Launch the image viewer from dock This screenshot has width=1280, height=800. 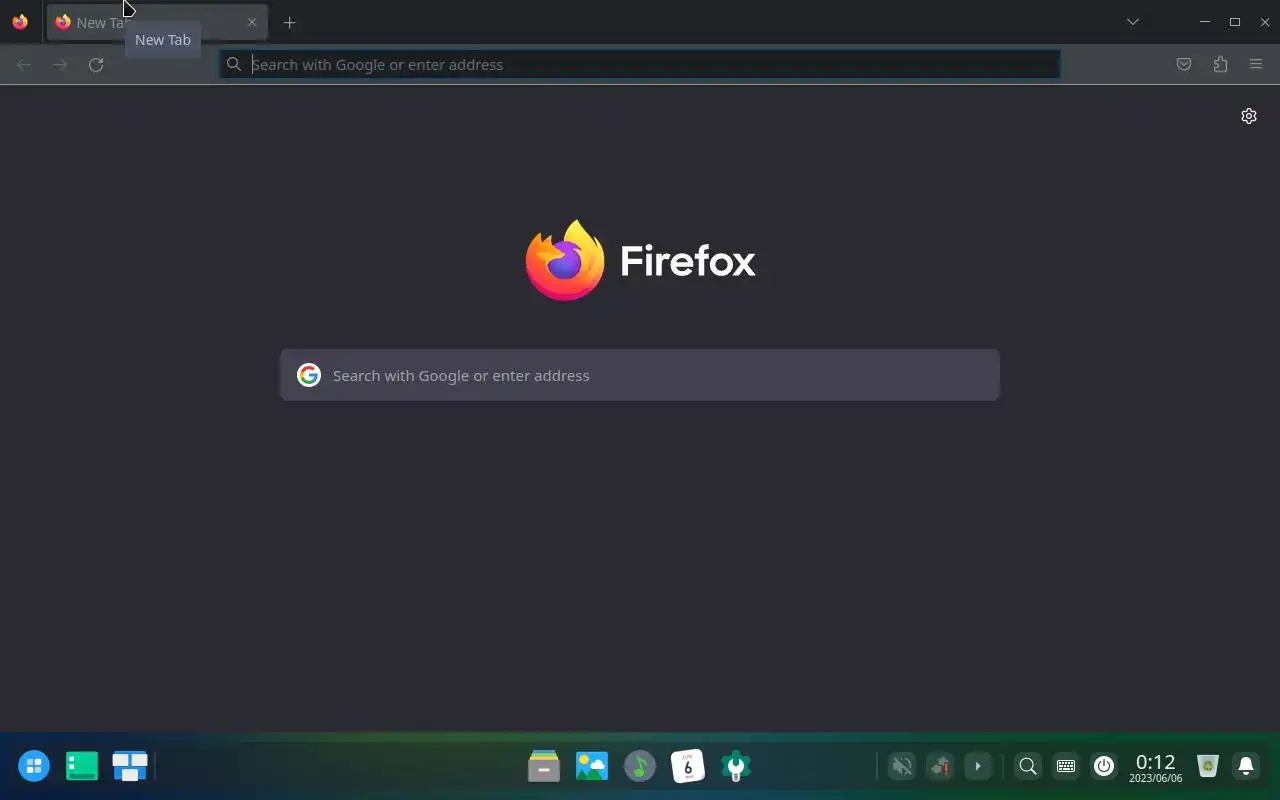pos(592,766)
